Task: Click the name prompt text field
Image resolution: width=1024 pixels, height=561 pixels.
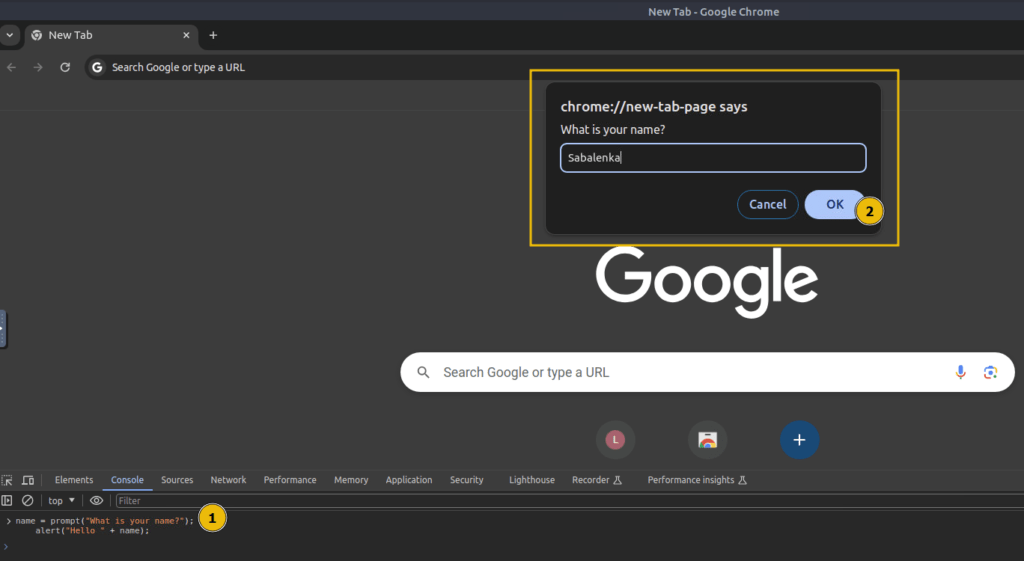Action: [713, 157]
